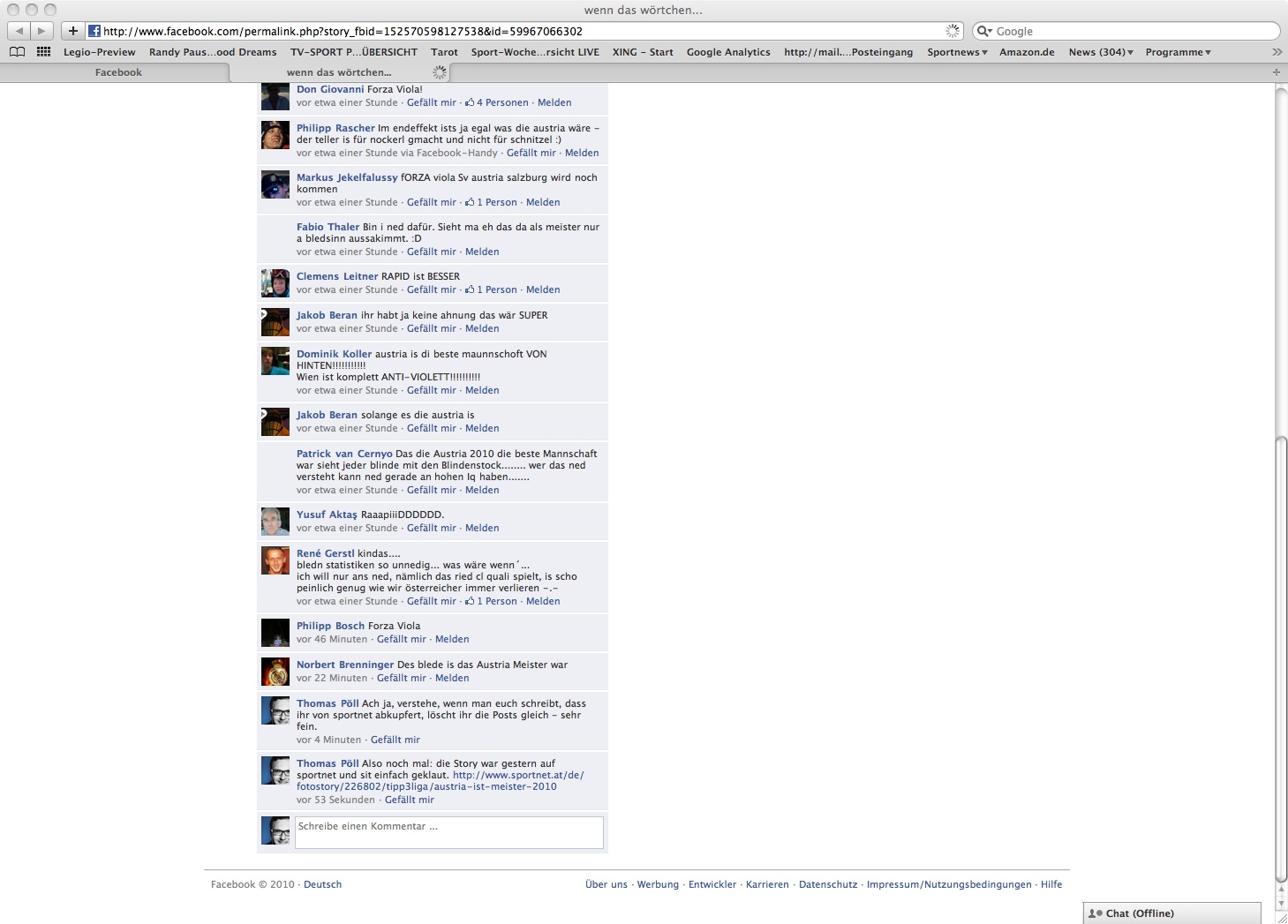Screen dimensions: 1288x924
Task: Open Dominik Koller's profile name link
Action: 334,354
